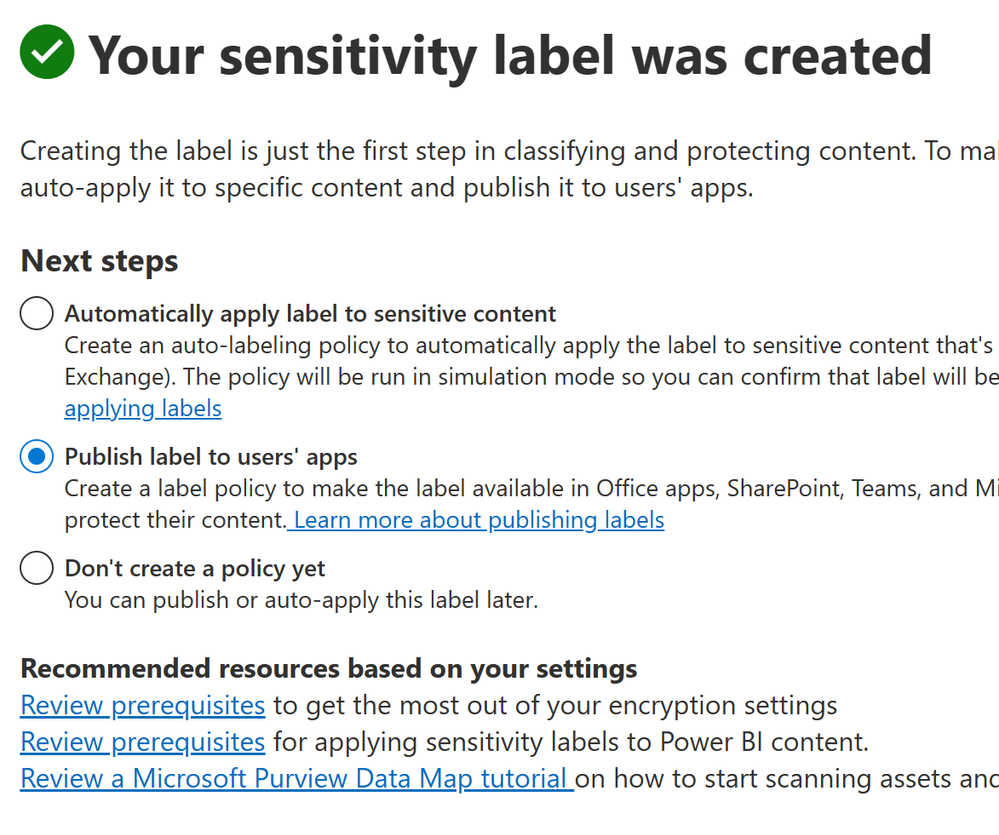The width and height of the screenshot is (999, 835).
Task: Click the Creating the label intro paragraph
Action: coord(510,169)
